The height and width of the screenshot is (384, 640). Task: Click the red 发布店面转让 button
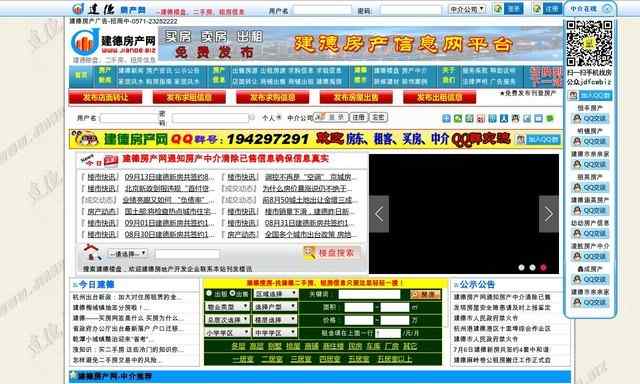[106, 98]
